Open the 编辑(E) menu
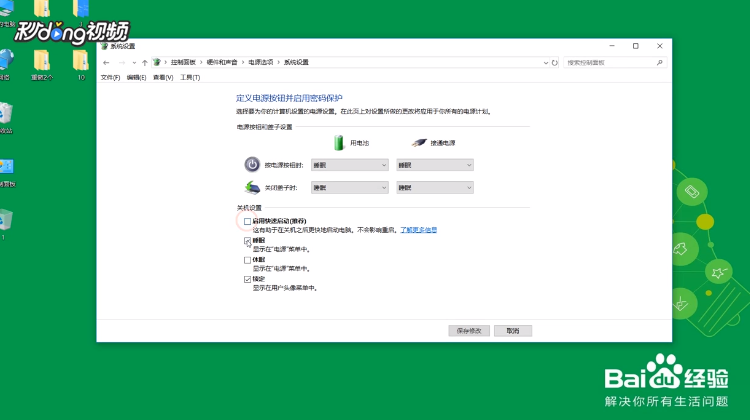Viewport: 750px width, 420px height. point(136,77)
